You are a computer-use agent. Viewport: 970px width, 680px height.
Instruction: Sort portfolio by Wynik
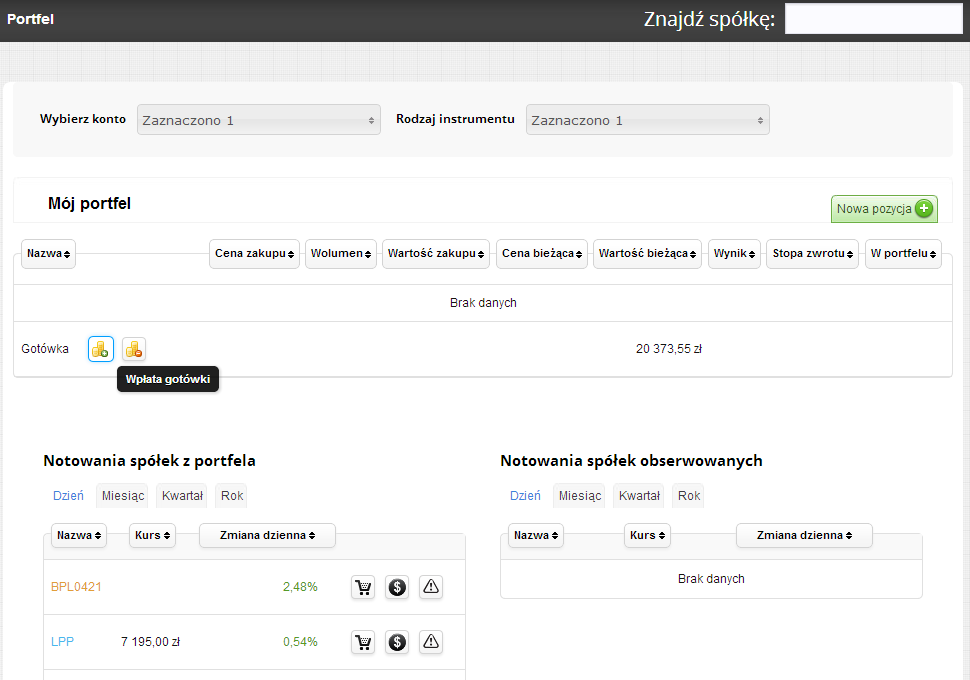(x=734, y=254)
